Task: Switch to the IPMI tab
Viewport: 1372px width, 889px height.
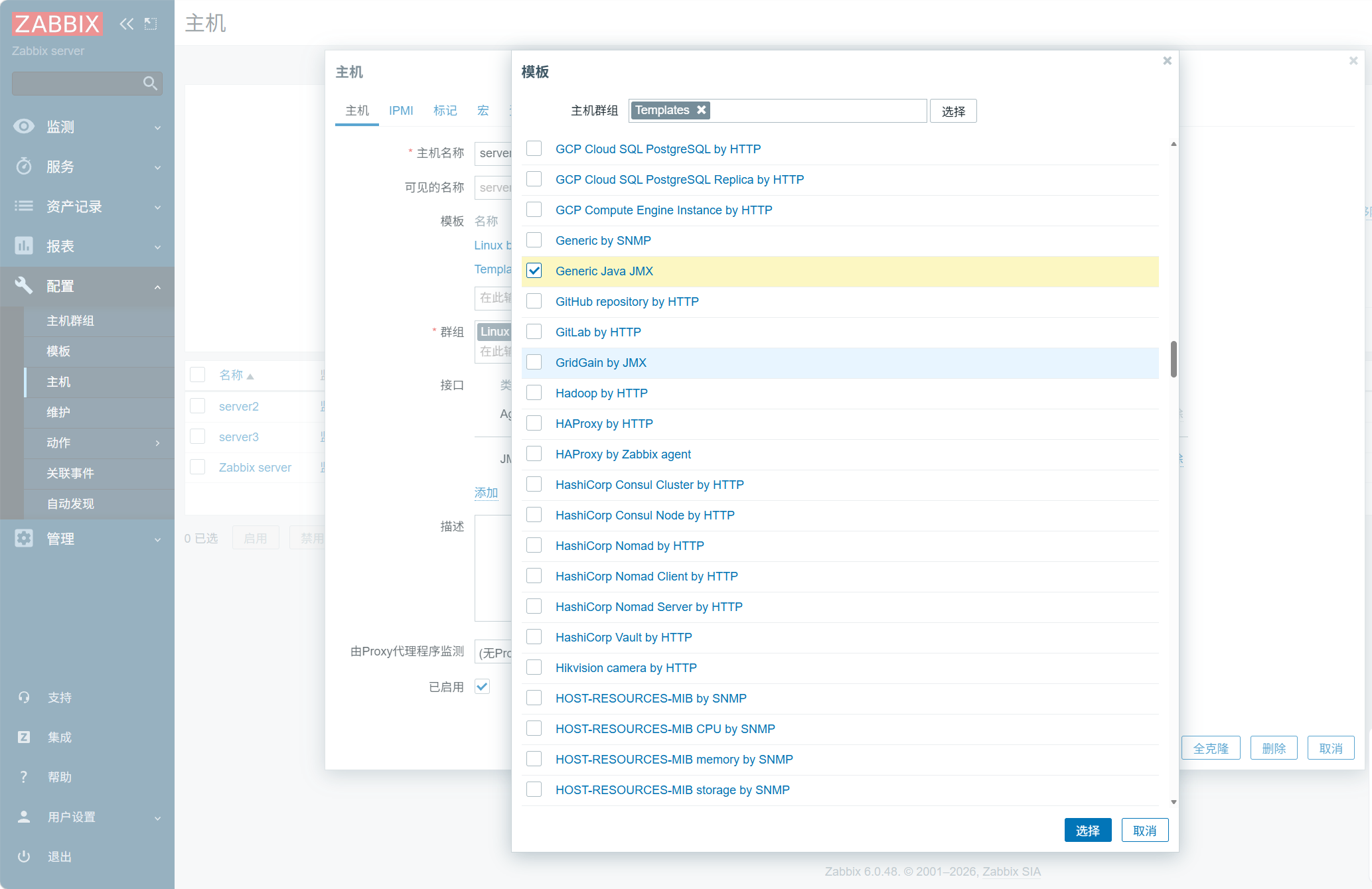Action: coord(401,110)
